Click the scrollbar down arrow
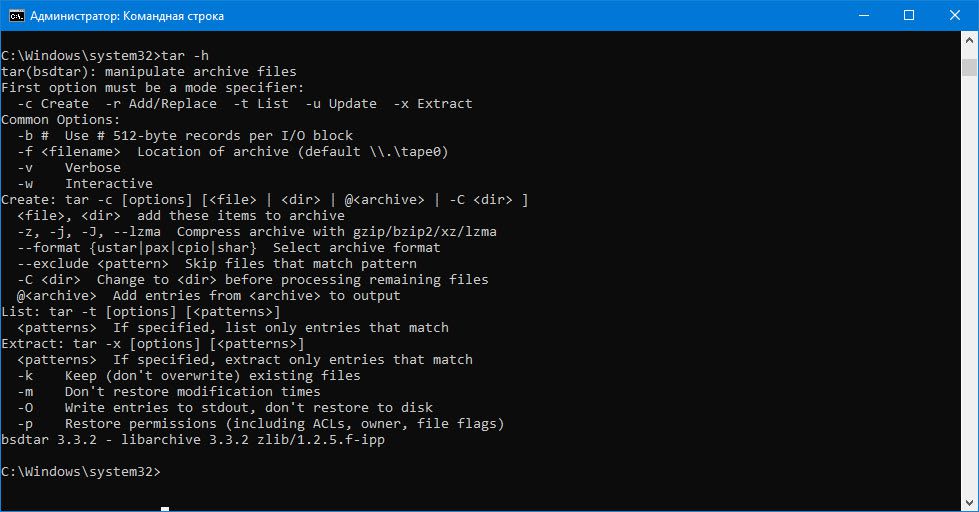The height and width of the screenshot is (512, 979). point(969,502)
